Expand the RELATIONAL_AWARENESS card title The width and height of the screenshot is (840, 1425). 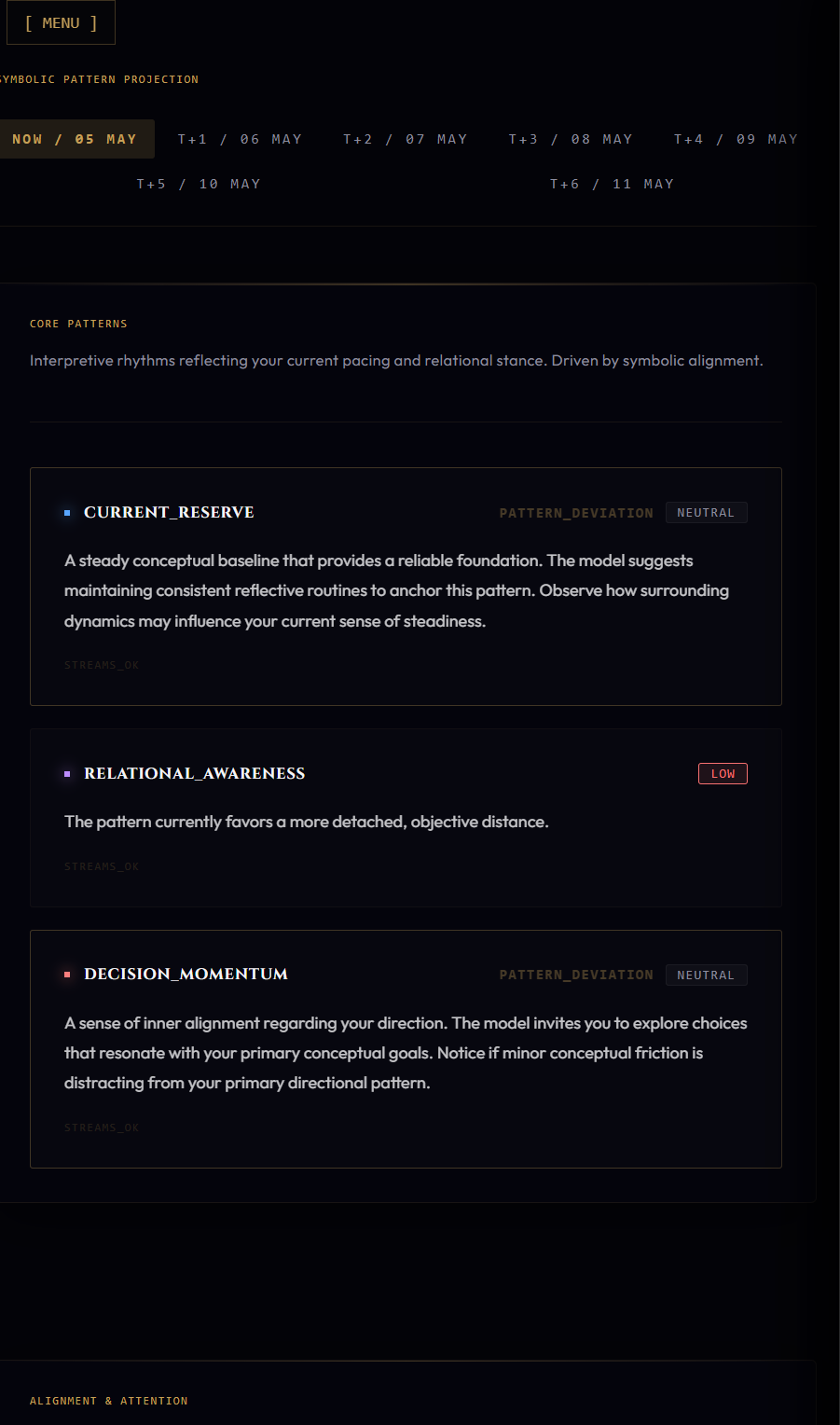point(195,773)
